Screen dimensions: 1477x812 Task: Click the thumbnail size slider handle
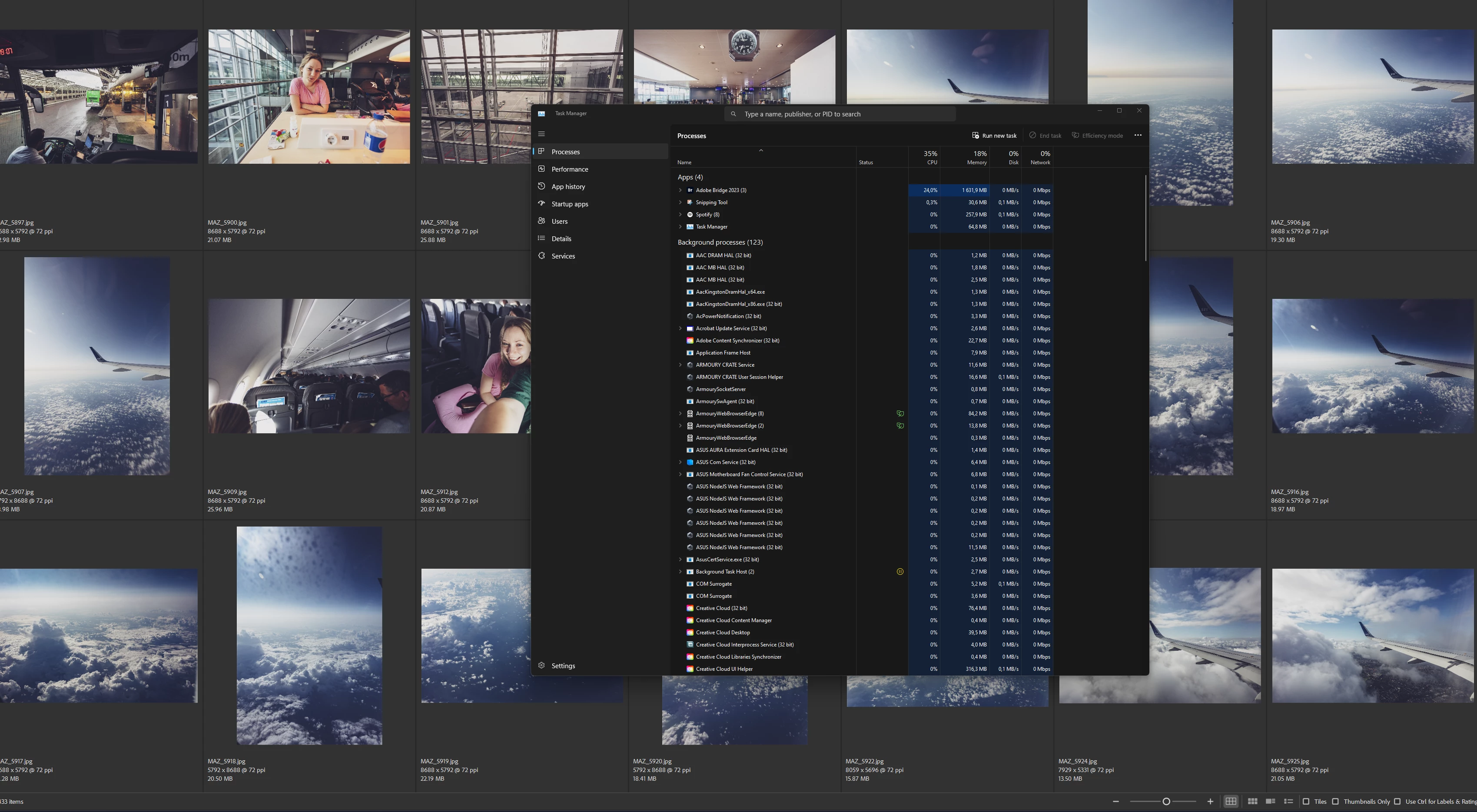click(1166, 802)
